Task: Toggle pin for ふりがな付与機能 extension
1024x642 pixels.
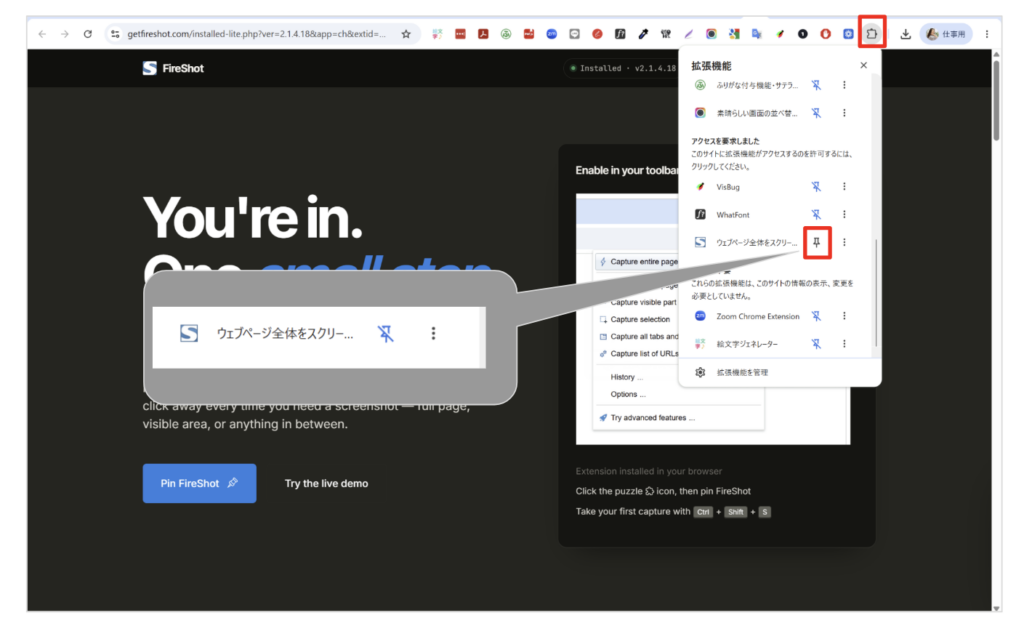Action: click(x=816, y=85)
